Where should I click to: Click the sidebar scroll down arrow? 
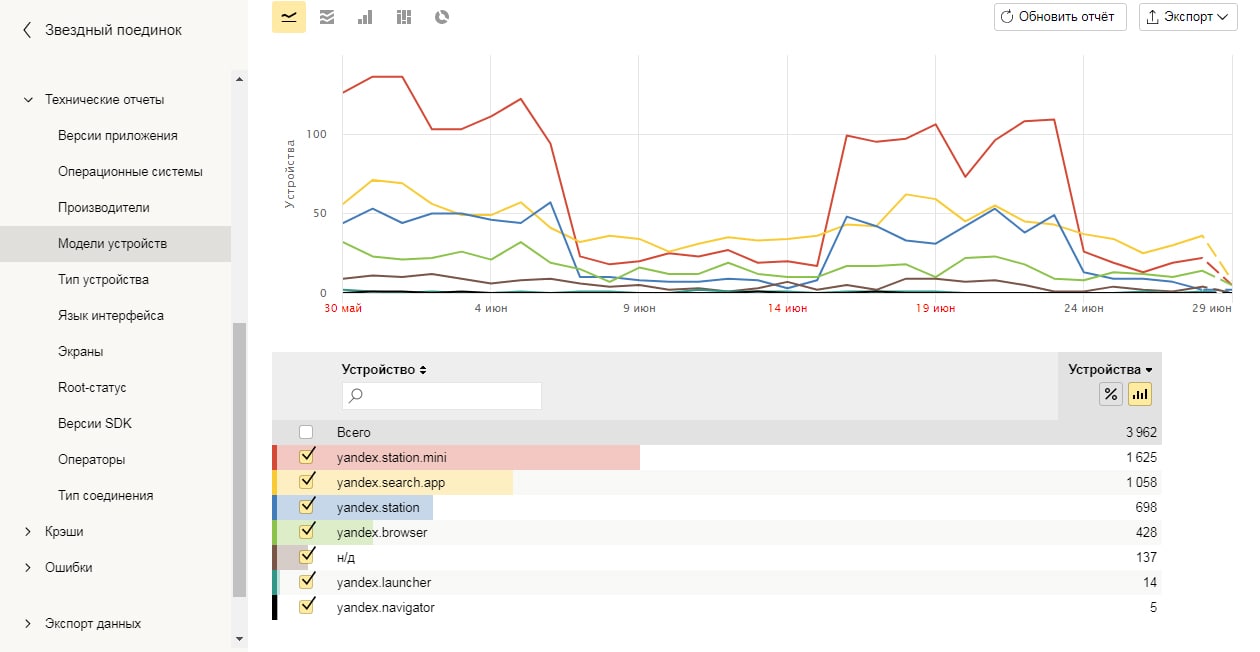point(239,637)
